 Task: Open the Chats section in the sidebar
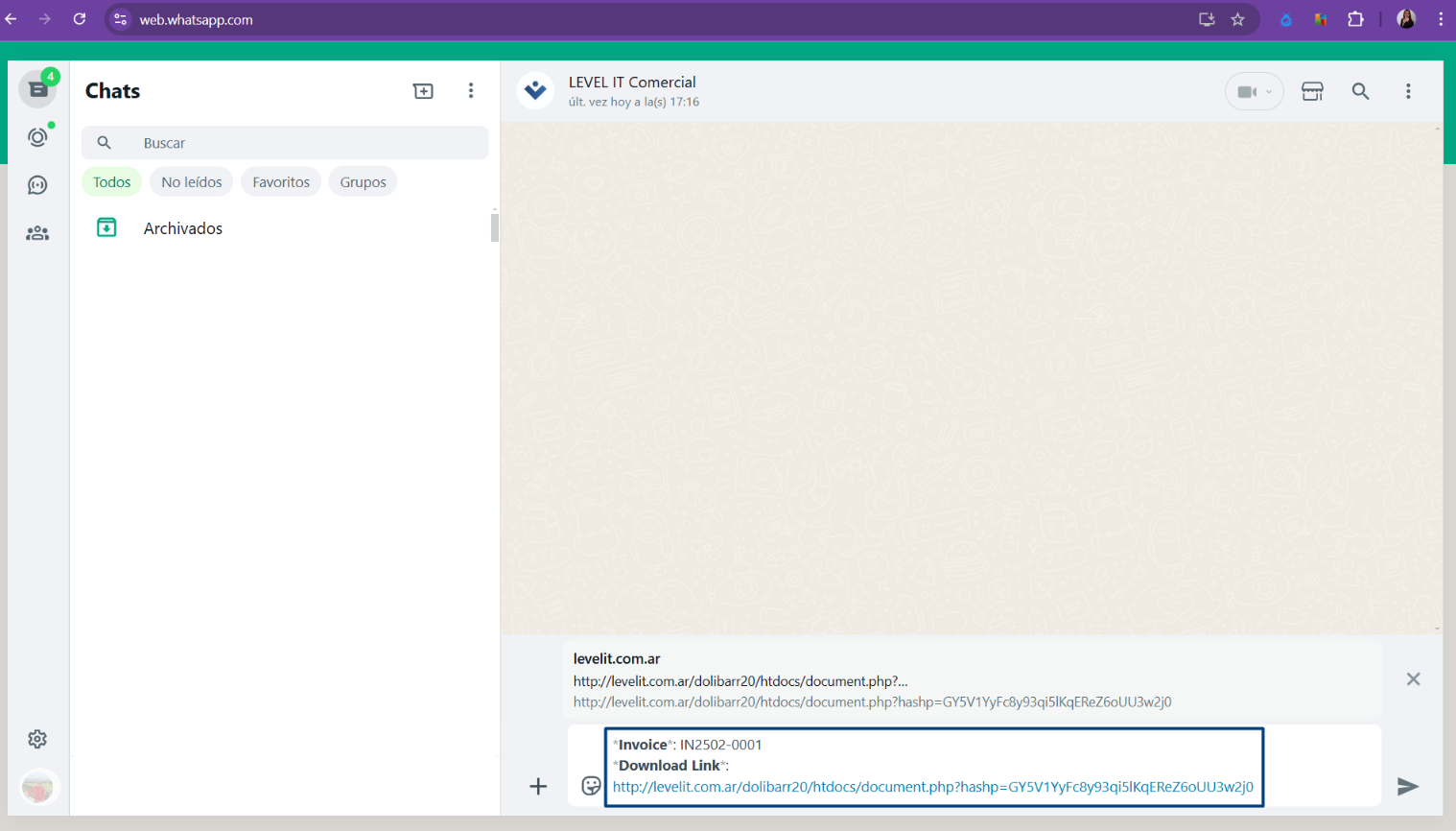click(38, 89)
